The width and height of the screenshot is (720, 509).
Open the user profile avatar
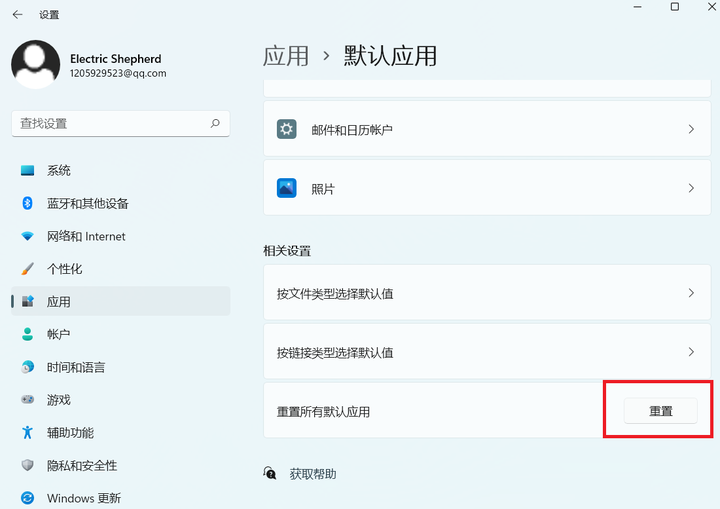coord(35,64)
